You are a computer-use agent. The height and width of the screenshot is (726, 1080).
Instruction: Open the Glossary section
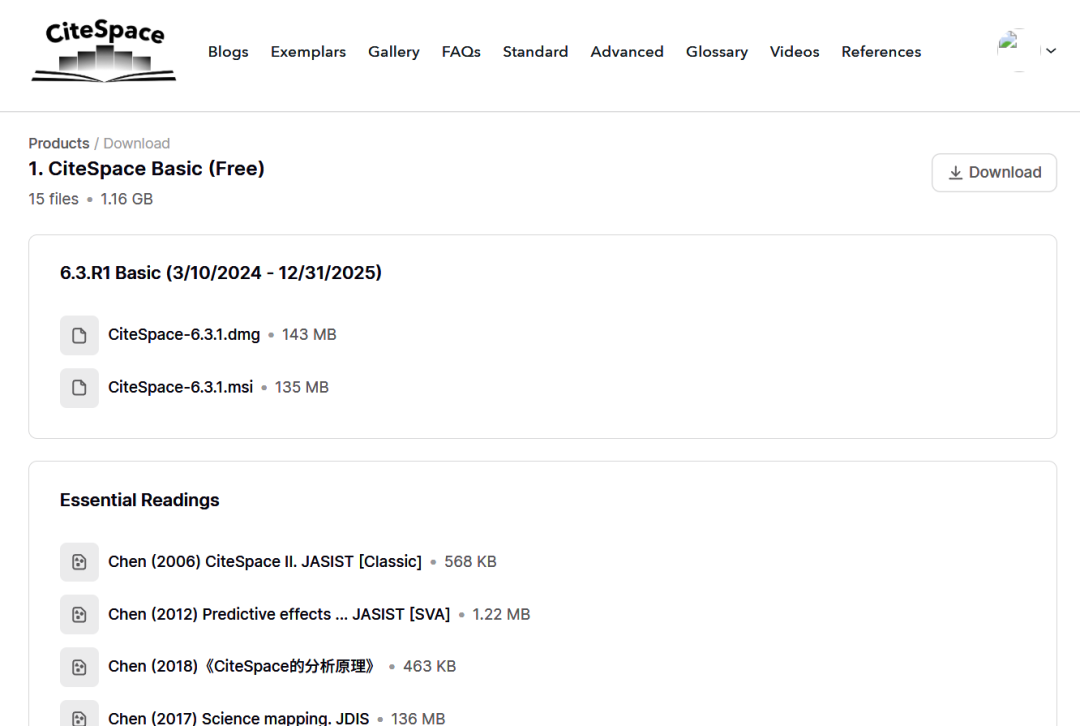click(716, 52)
